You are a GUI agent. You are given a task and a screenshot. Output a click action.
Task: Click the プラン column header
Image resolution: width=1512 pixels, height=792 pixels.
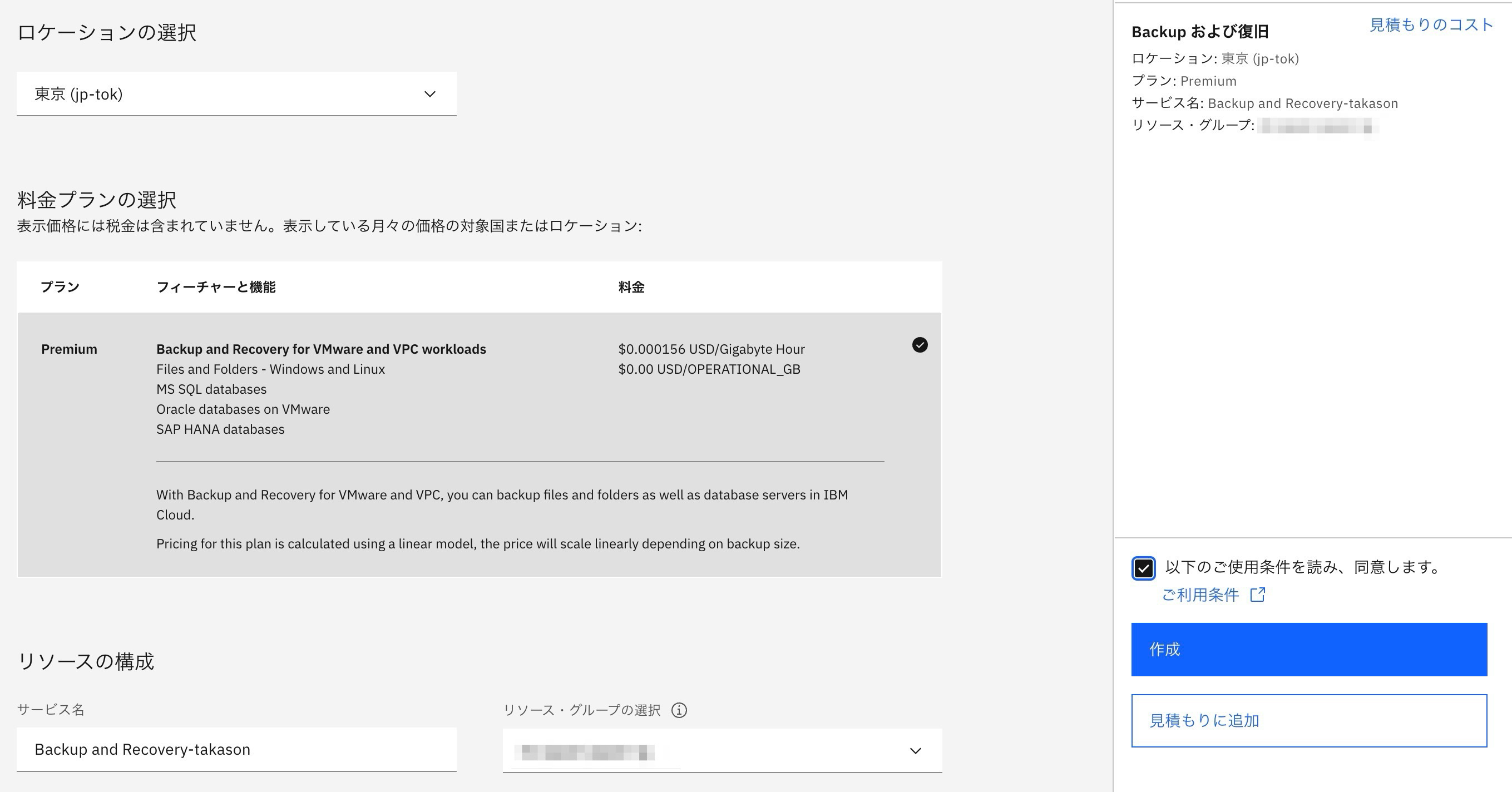60,287
